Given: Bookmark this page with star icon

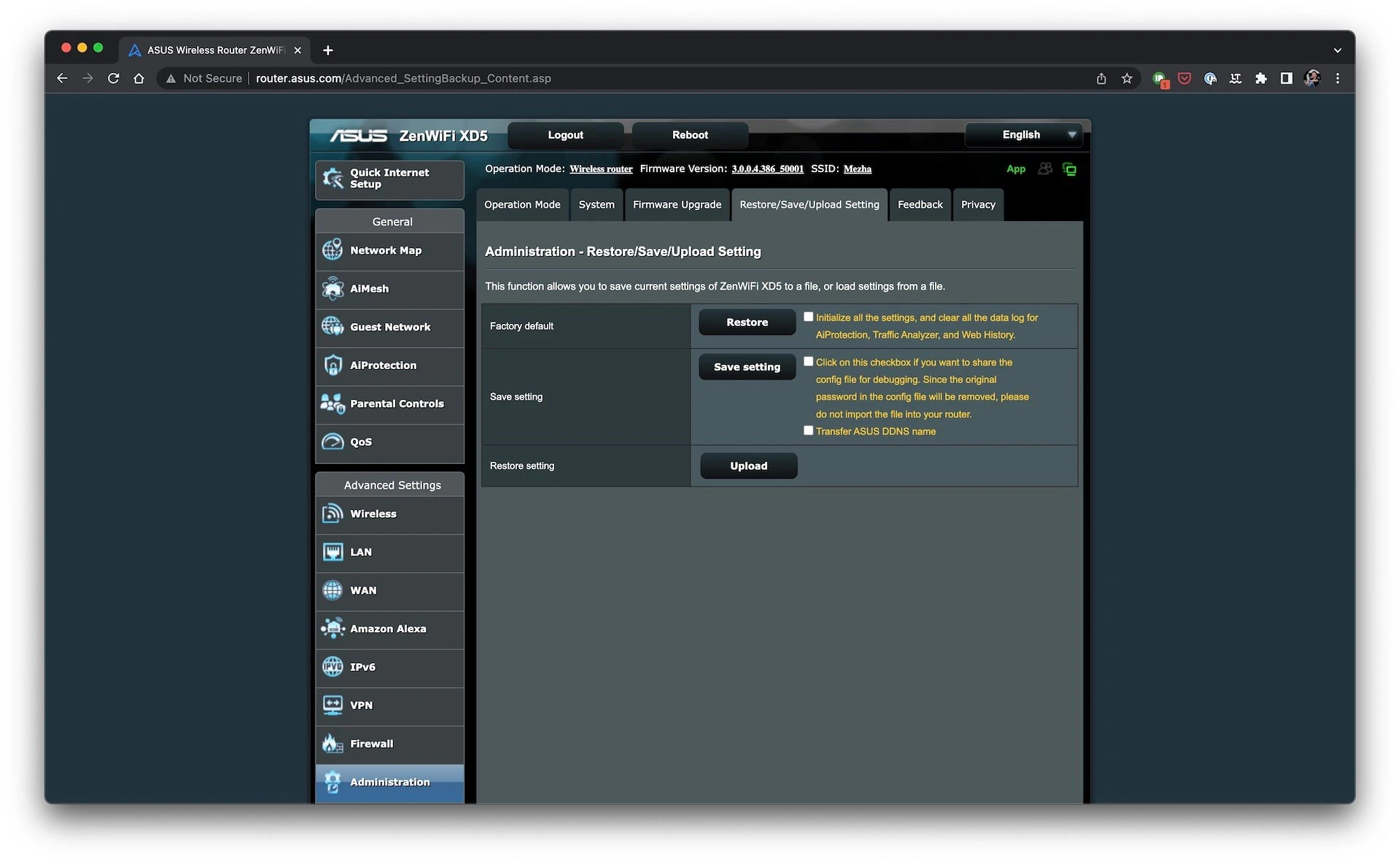Looking at the screenshot, I should (x=1127, y=78).
